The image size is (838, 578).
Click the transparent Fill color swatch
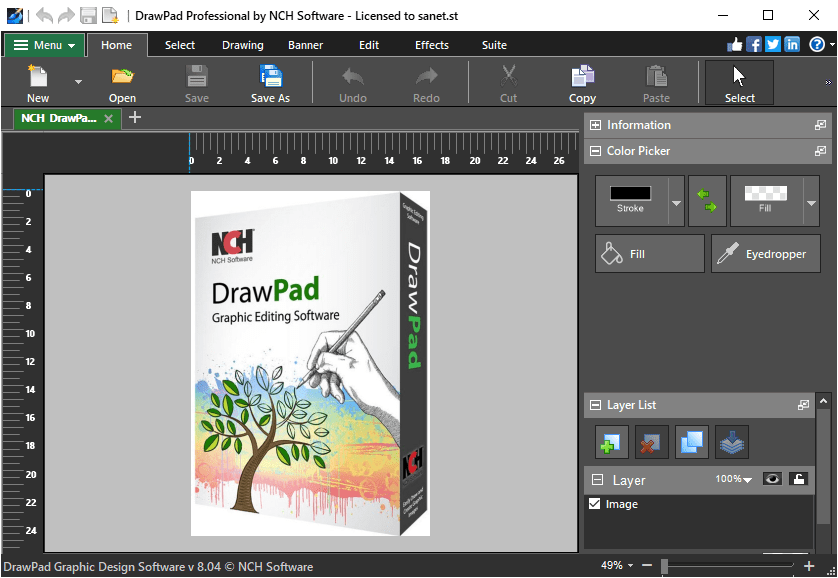[x=765, y=193]
